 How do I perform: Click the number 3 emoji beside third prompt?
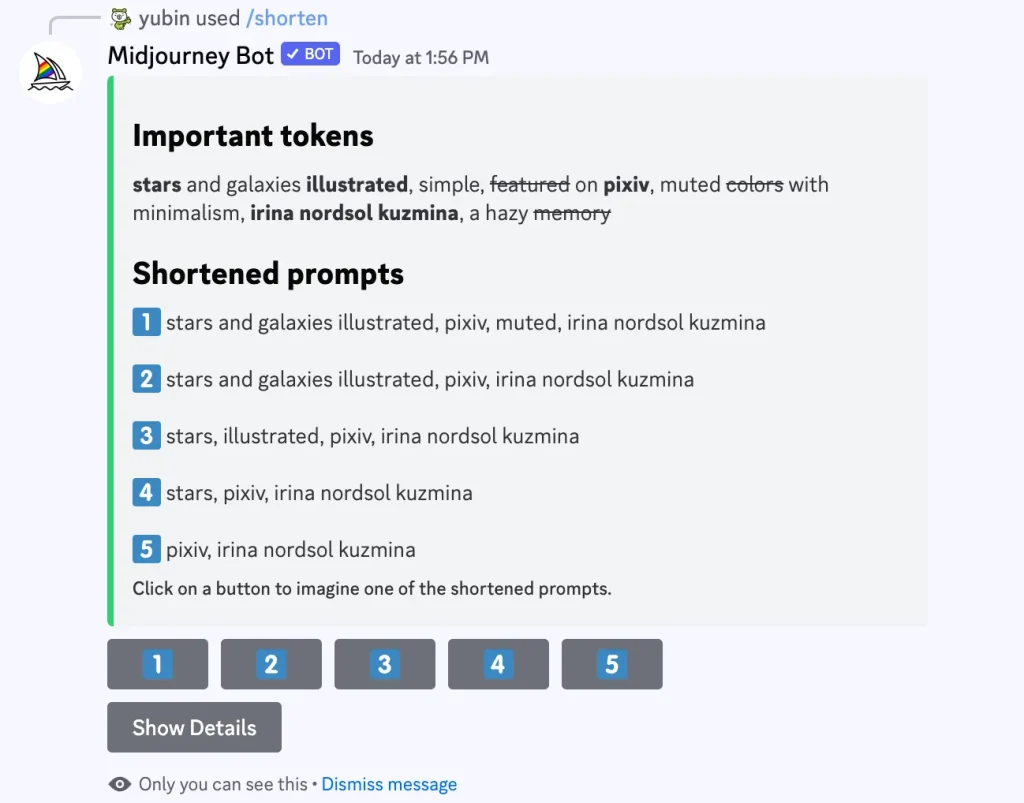click(x=146, y=436)
